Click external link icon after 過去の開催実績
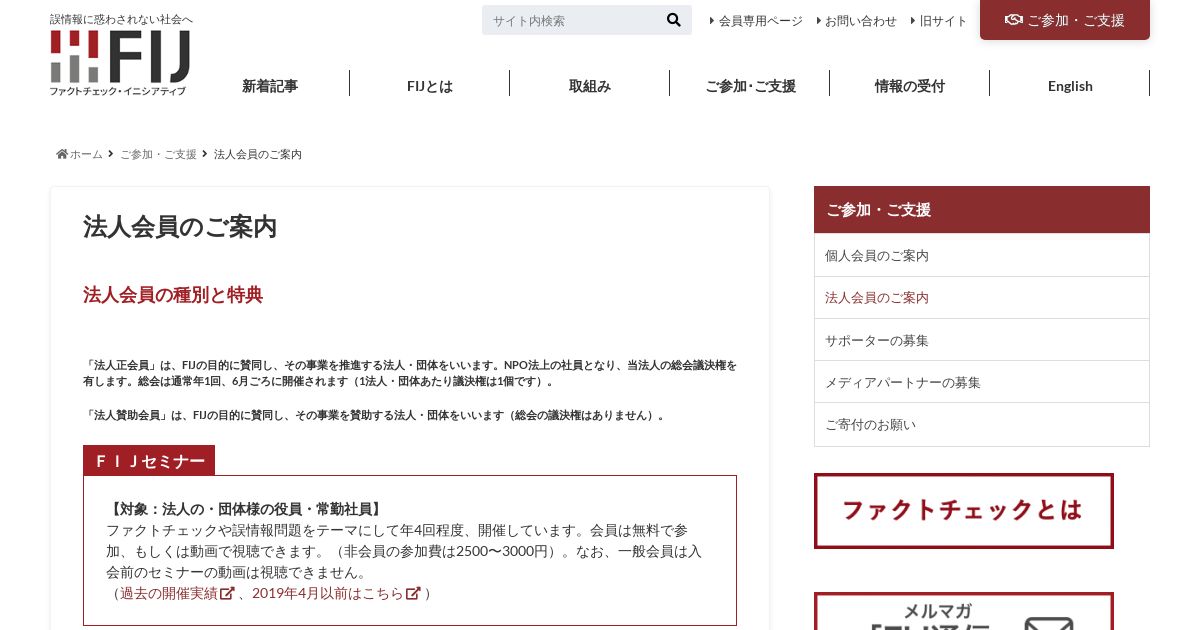Image resolution: width=1200 pixels, height=630 pixels. pos(227,593)
